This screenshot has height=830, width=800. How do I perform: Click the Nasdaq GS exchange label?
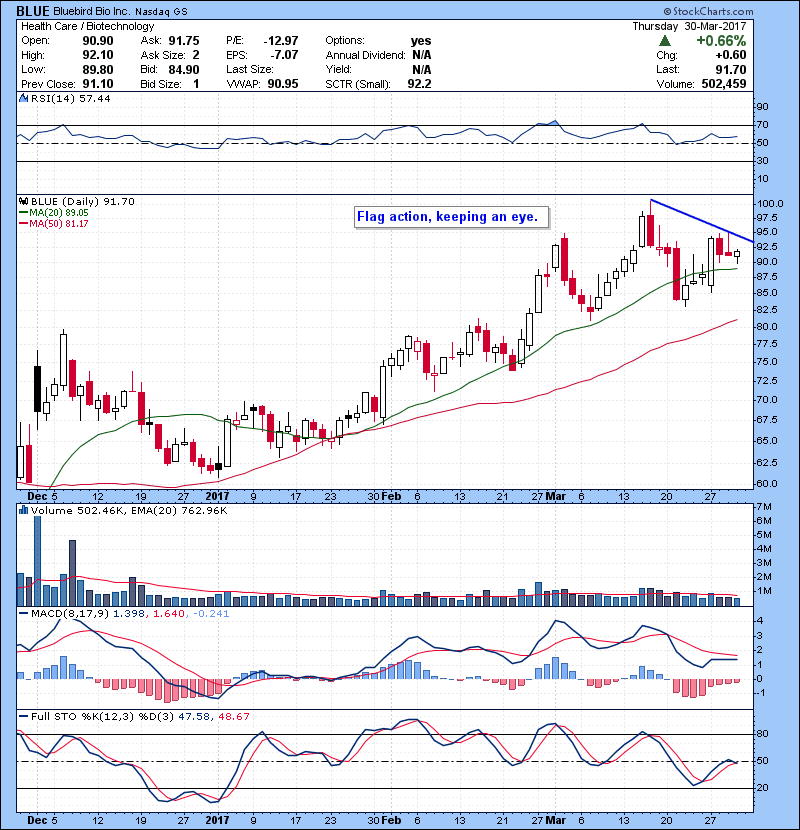(161, 12)
